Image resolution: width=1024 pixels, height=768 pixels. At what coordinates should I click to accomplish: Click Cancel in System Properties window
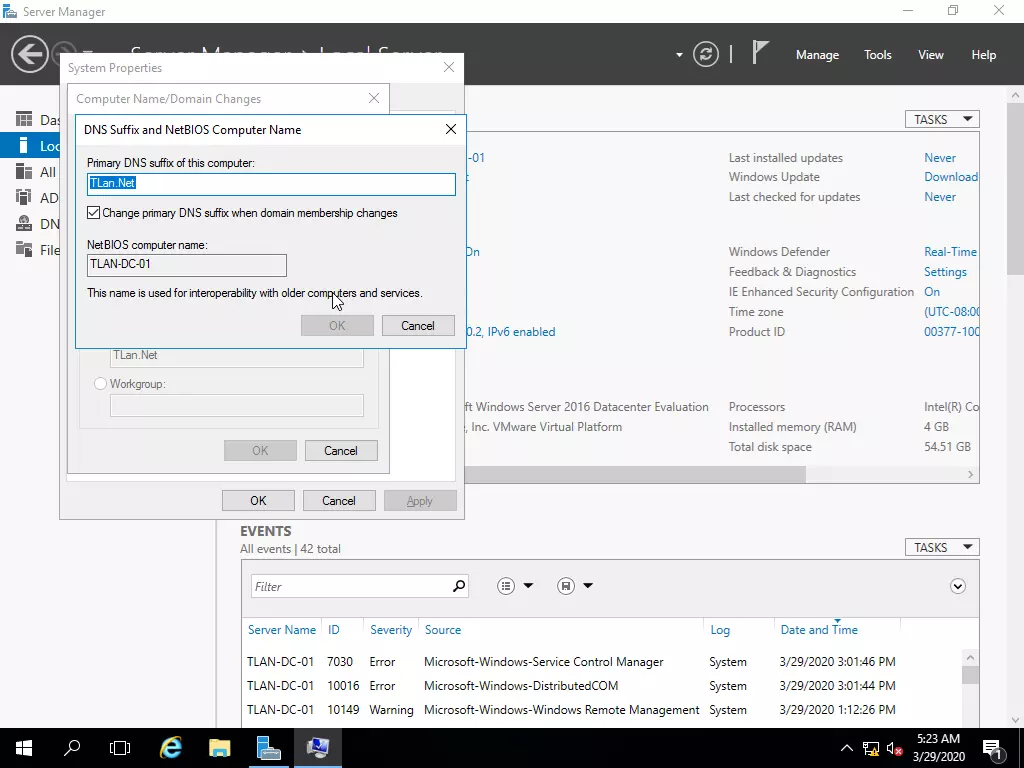[339, 501]
